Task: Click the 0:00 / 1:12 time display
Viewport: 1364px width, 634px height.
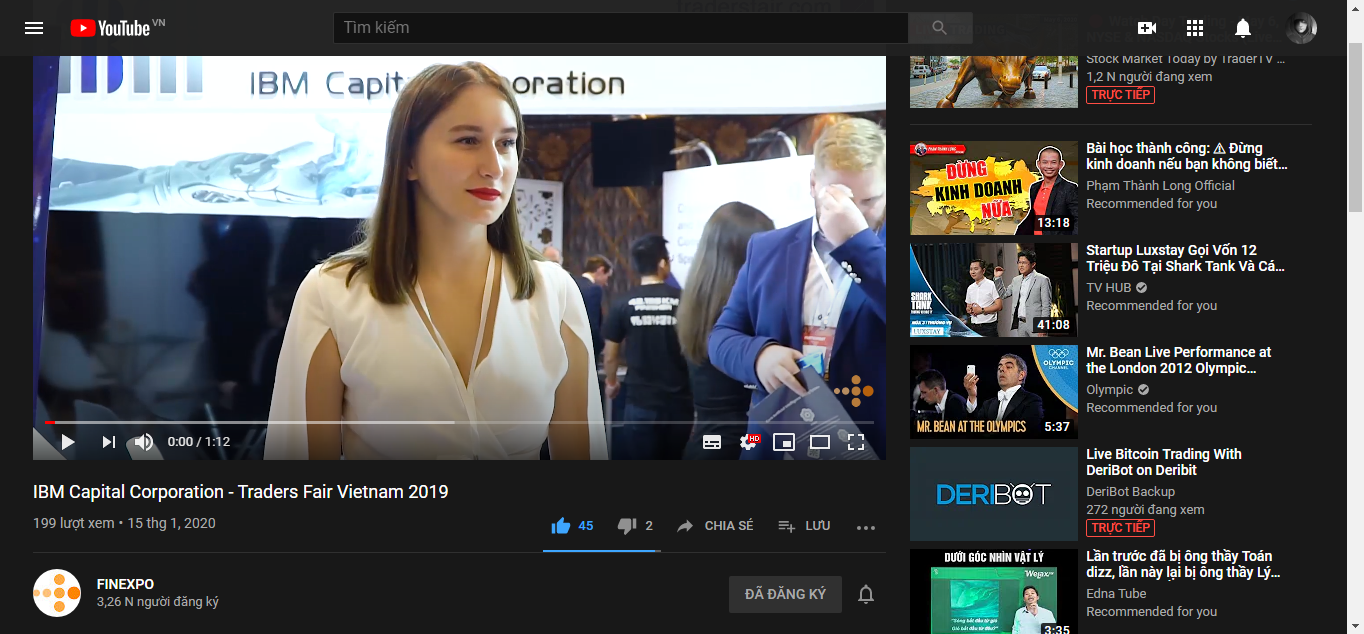Action: (x=199, y=442)
